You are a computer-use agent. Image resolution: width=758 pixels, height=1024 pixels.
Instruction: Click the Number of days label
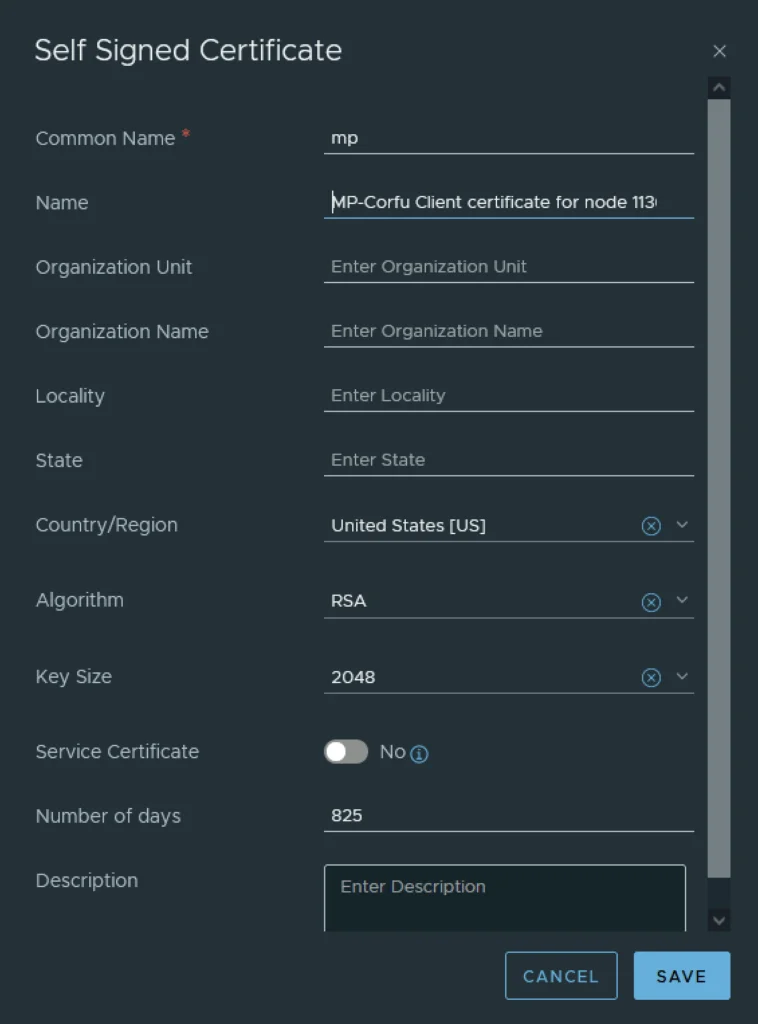[108, 816]
